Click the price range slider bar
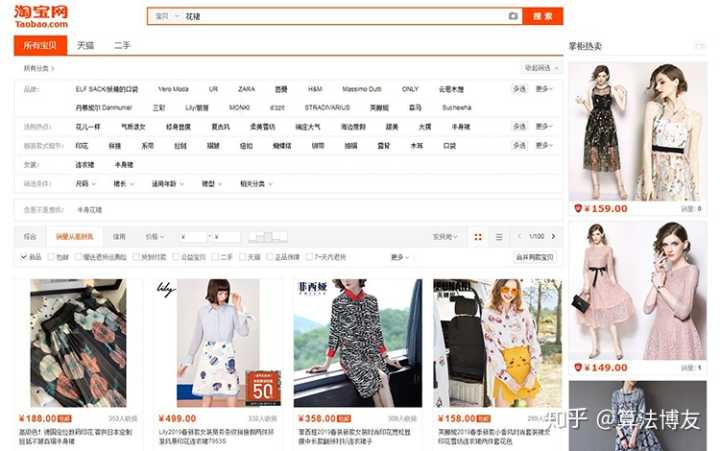 coord(267,237)
